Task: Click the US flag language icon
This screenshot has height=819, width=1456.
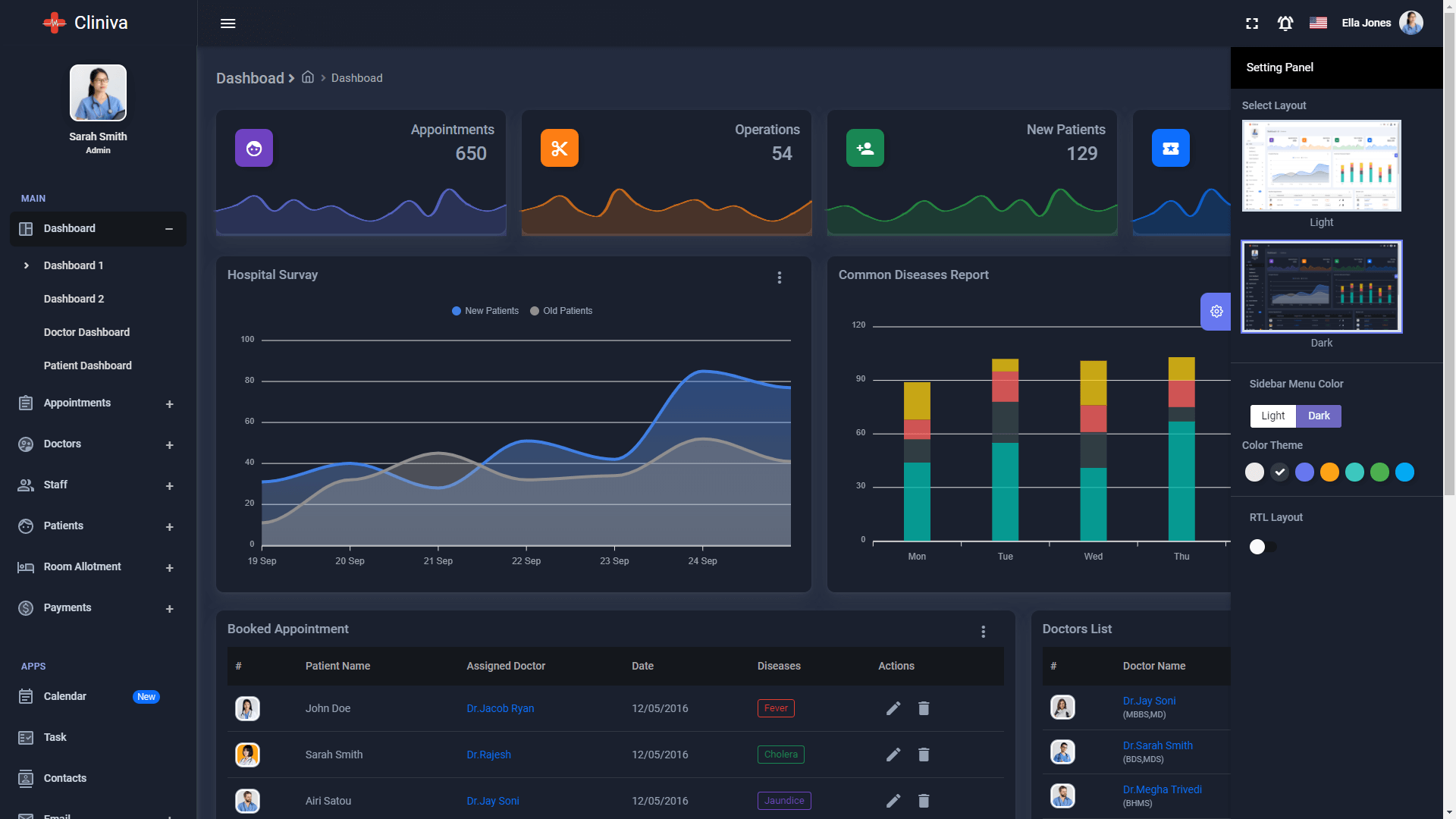Action: 1318,23
